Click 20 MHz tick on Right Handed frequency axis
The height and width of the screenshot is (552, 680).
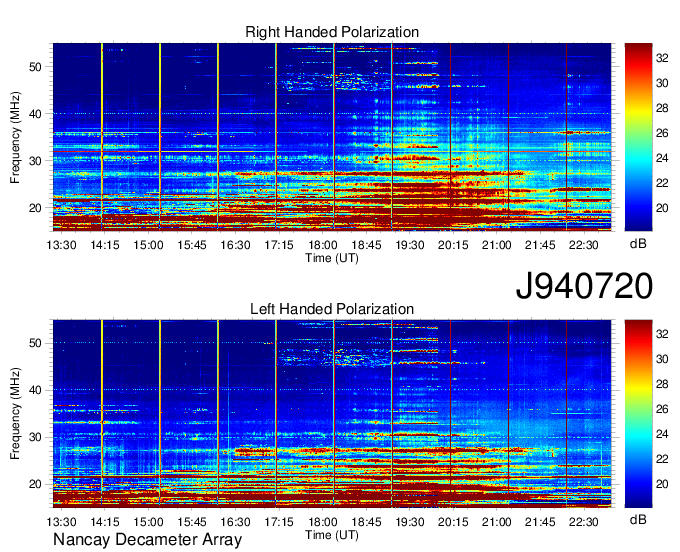click(35, 208)
